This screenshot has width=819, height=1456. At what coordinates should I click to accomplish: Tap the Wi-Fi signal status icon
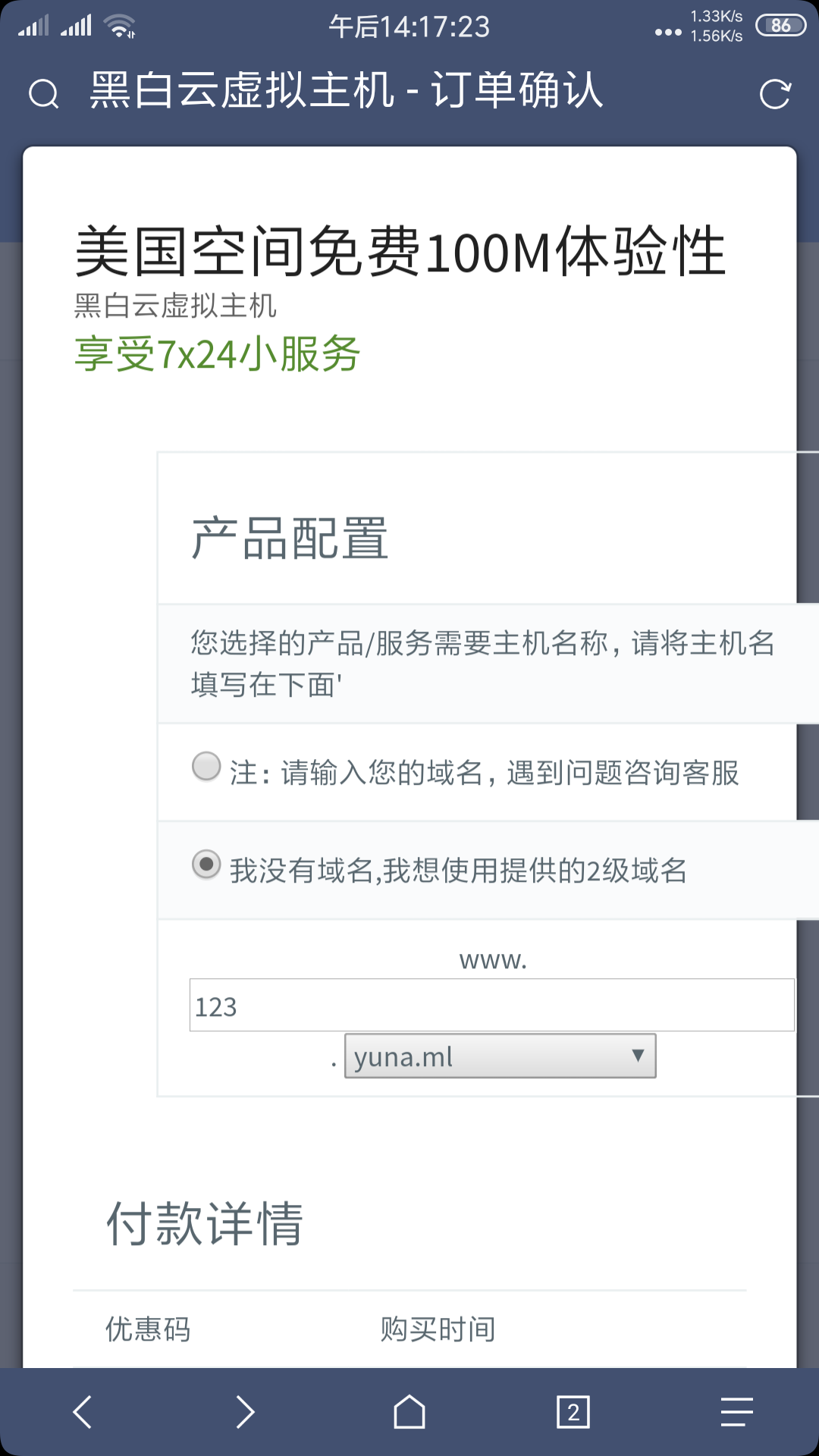121,26
